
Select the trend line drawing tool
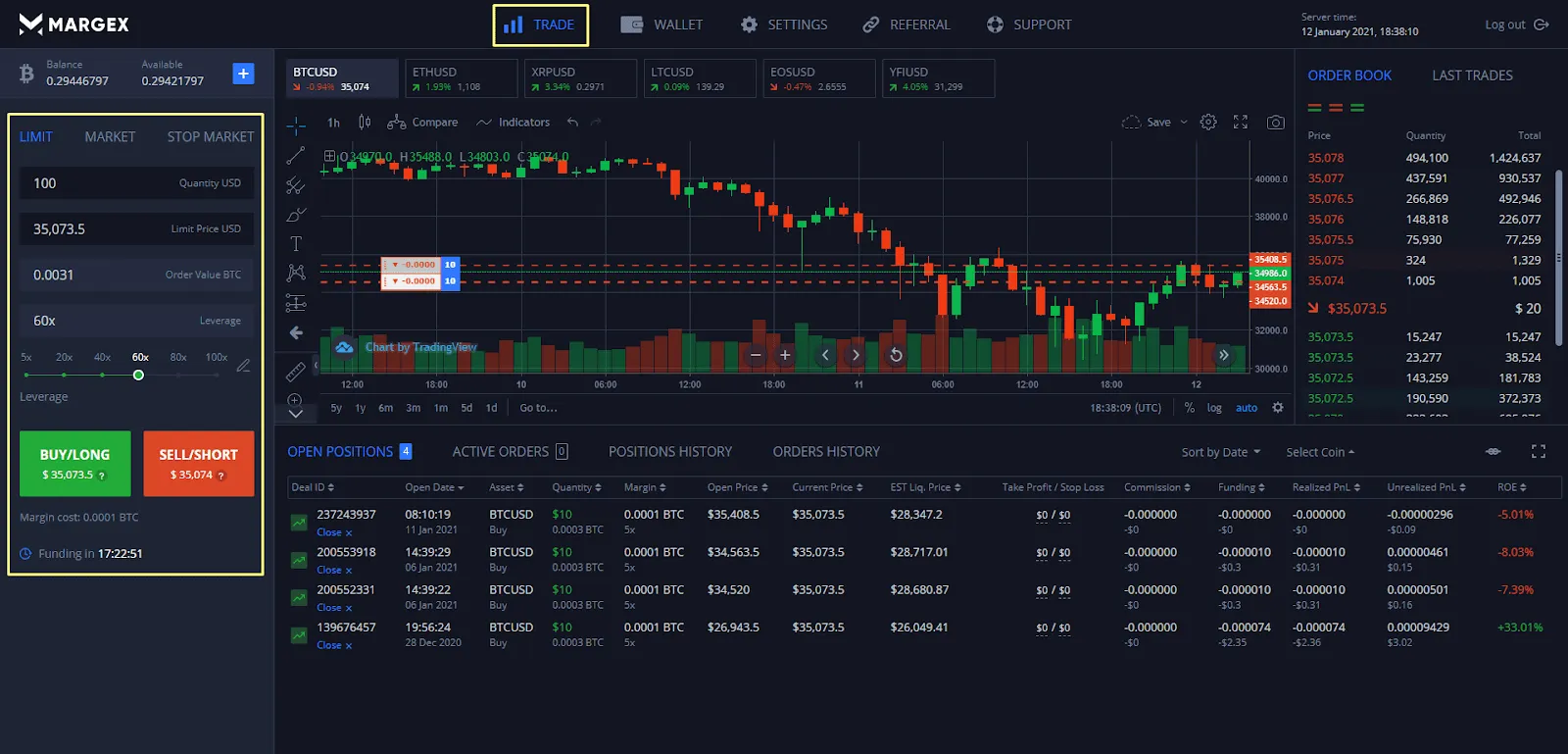(295, 156)
